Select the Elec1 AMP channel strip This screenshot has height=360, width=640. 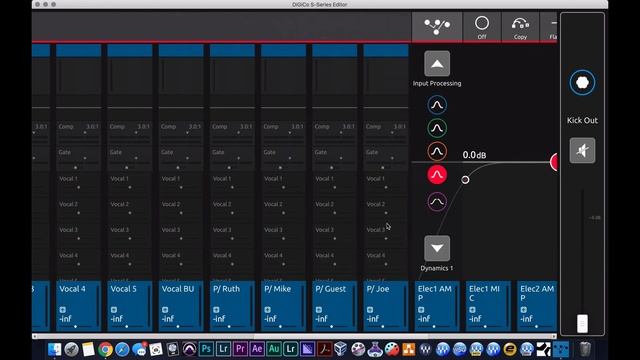pos(437,306)
